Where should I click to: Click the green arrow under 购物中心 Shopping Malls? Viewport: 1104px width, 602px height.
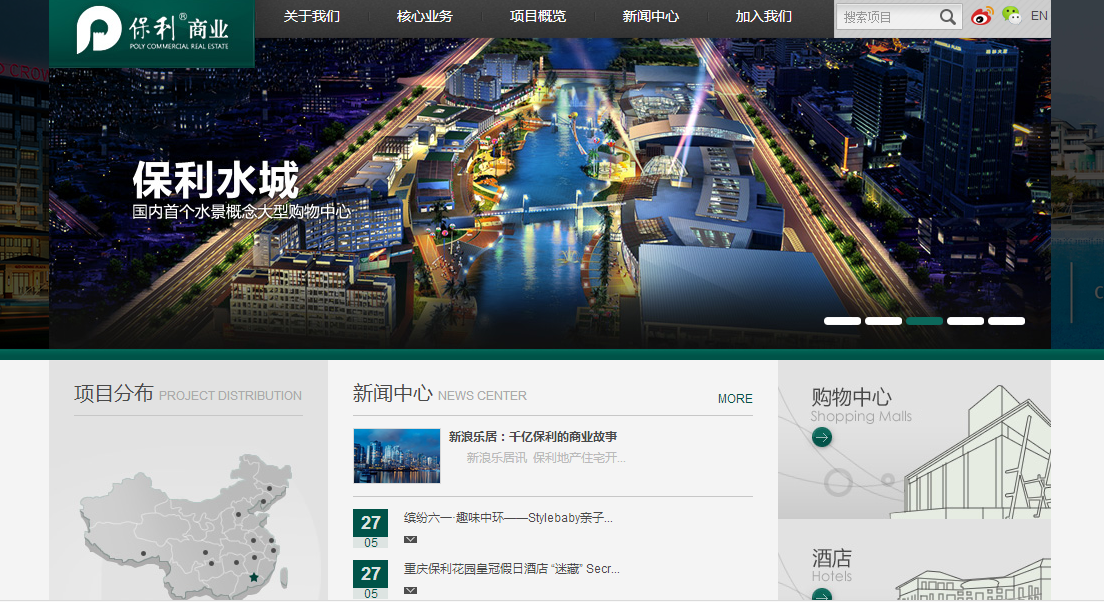822,437
